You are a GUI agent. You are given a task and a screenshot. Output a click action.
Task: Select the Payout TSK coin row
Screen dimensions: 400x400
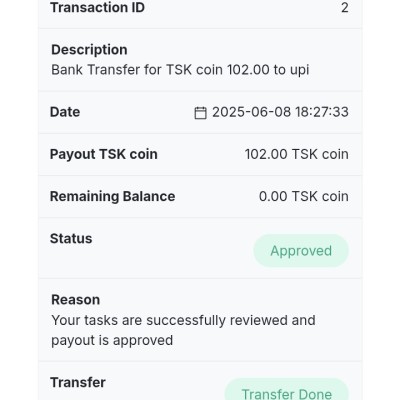pos(200,154)
